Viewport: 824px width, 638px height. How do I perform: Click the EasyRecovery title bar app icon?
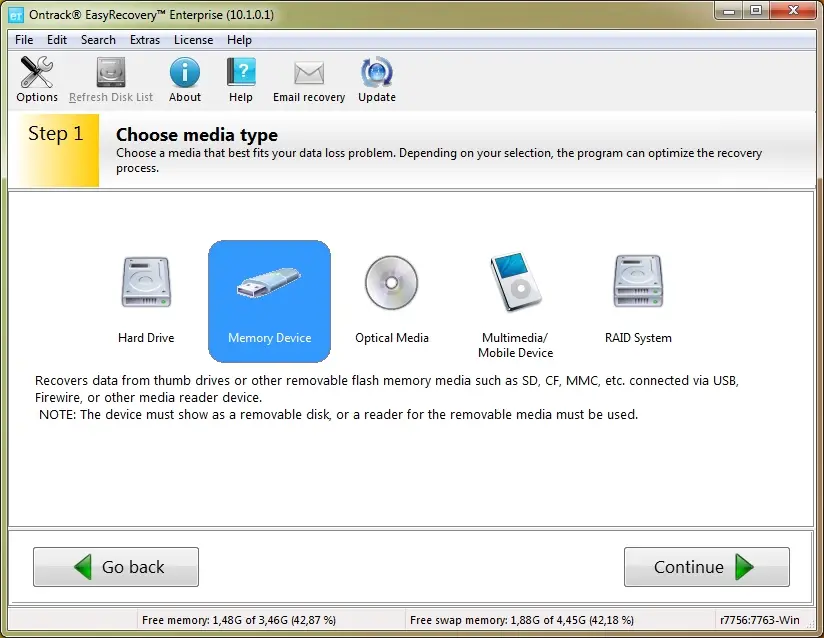(16, 15)
